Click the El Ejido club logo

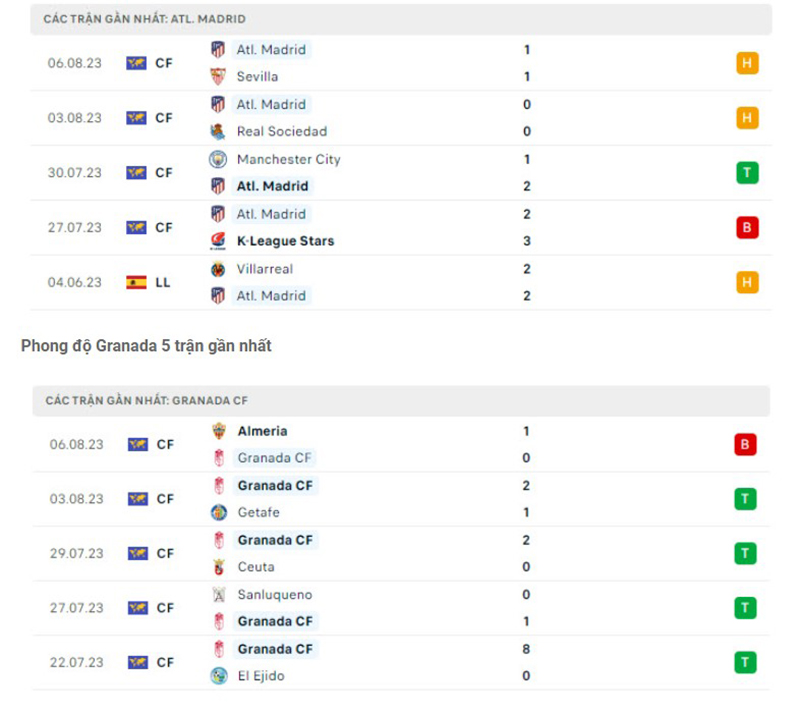click(219, 675)
